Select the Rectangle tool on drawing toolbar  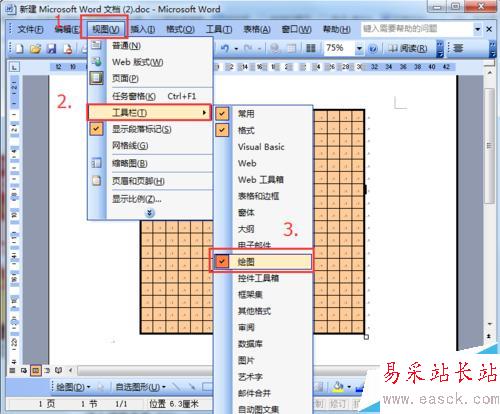point(207,387)
